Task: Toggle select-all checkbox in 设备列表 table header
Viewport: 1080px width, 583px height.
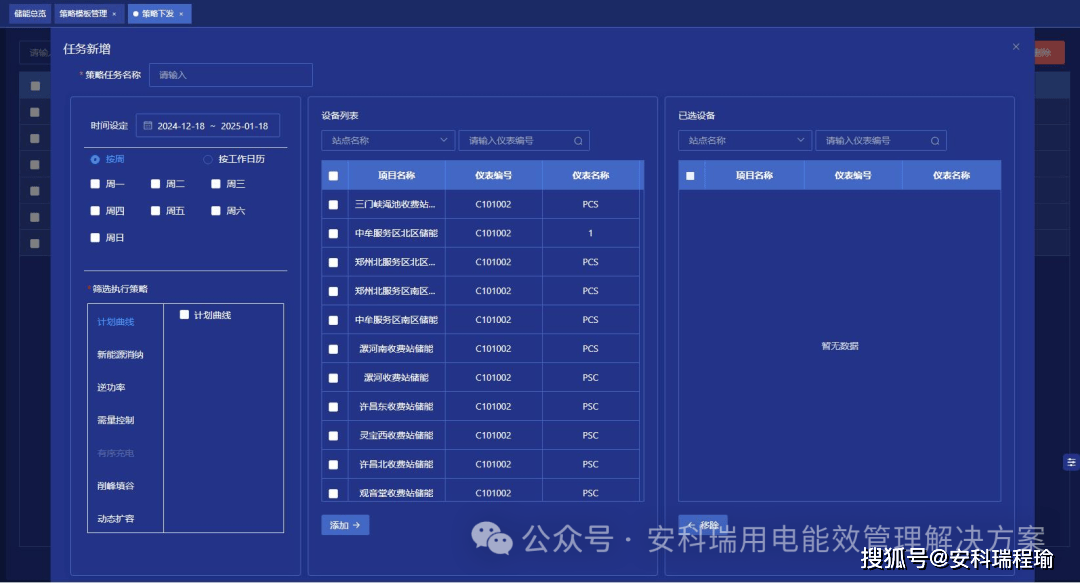Action: coord(333,176)
